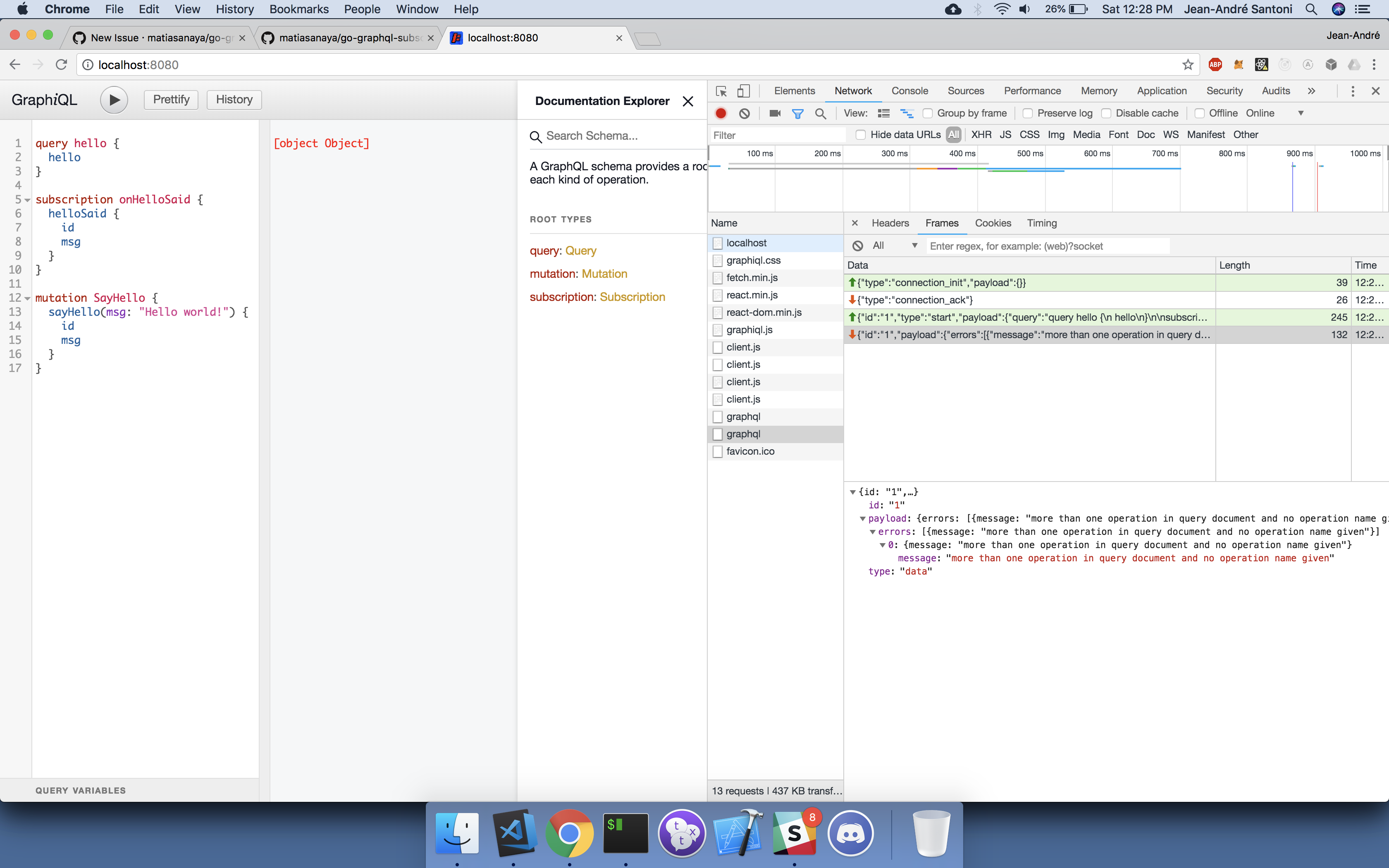Click the red network record button

click(x=721, y=114)
